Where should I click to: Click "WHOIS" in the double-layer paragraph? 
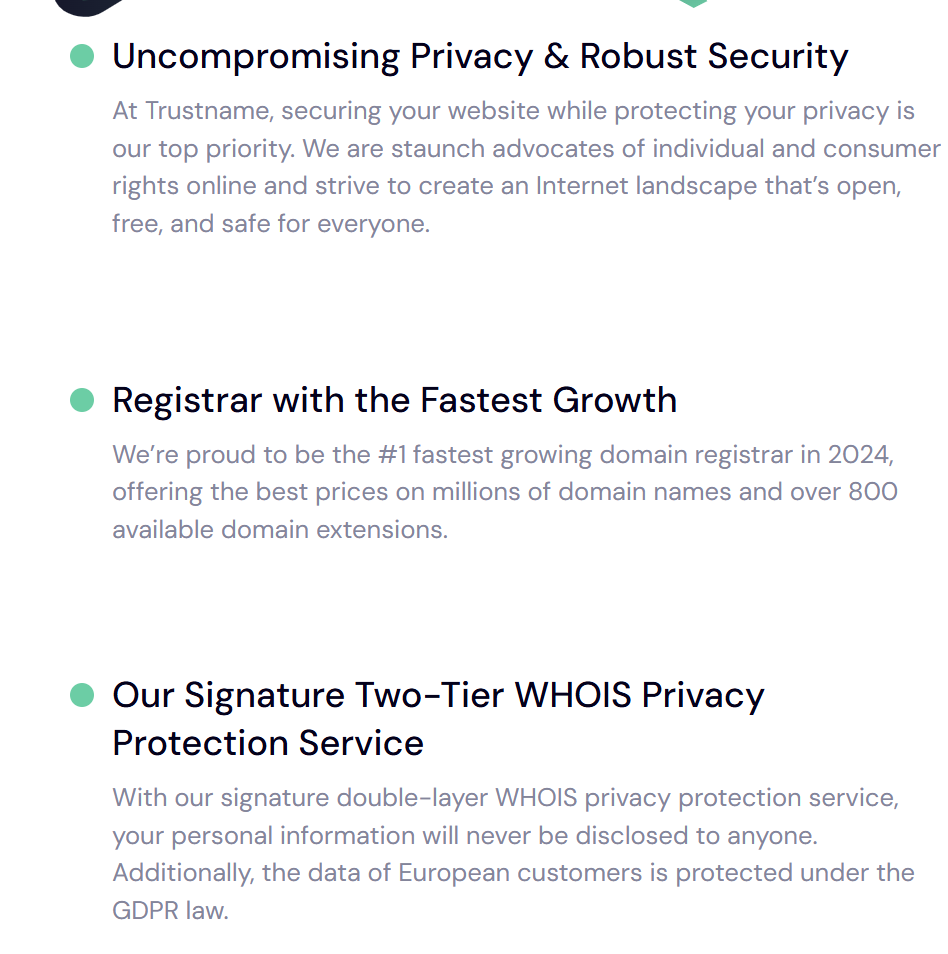click(x=536, y=798)
